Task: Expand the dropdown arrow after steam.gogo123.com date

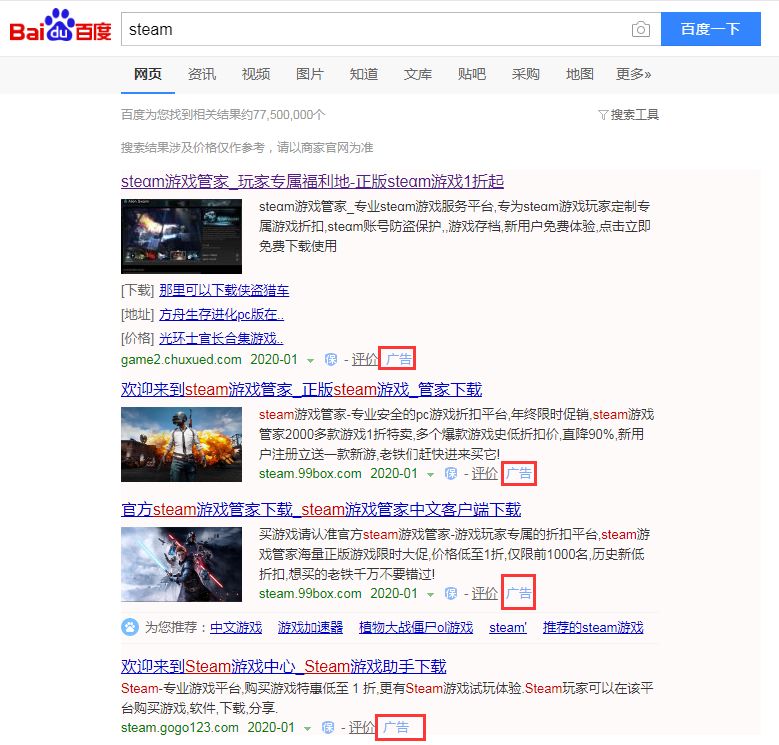Action: [x=308, y=729]
